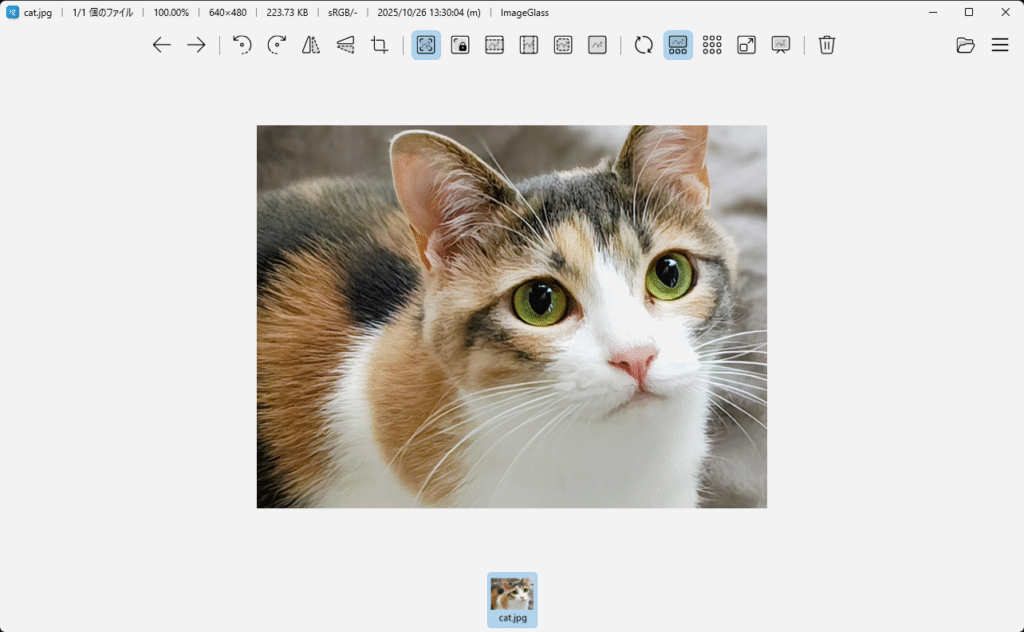Flip the image horizontally
The width and height of the screenshot is (1024, 632).
coord(311,45)
